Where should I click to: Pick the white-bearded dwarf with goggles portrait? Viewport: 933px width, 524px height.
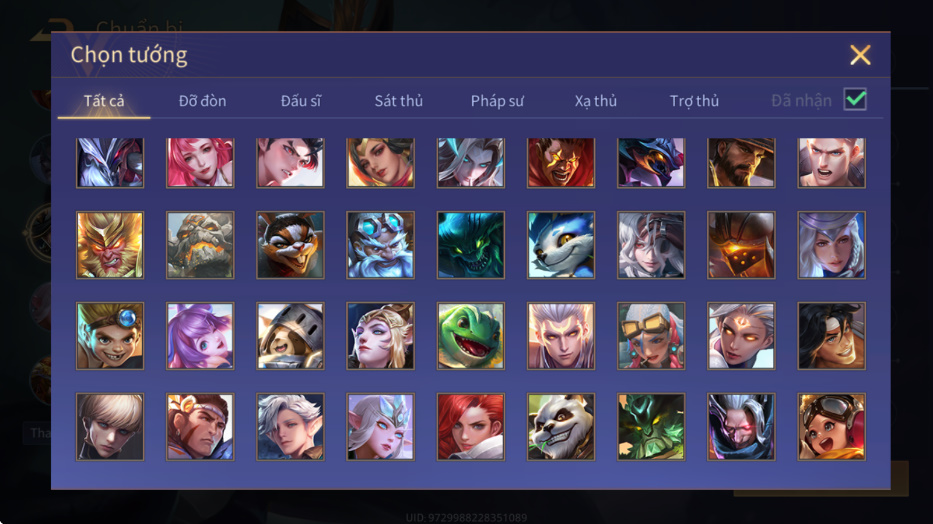click(x=380, y=245)
